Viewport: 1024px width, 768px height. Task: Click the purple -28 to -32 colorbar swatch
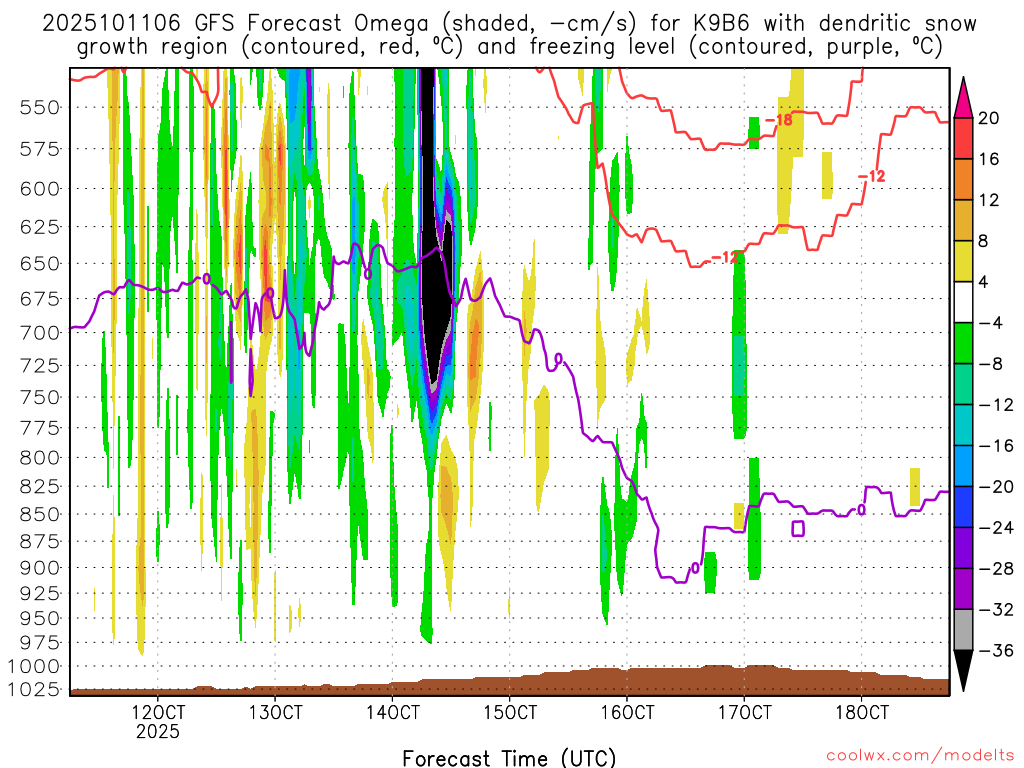coord(963,590)
